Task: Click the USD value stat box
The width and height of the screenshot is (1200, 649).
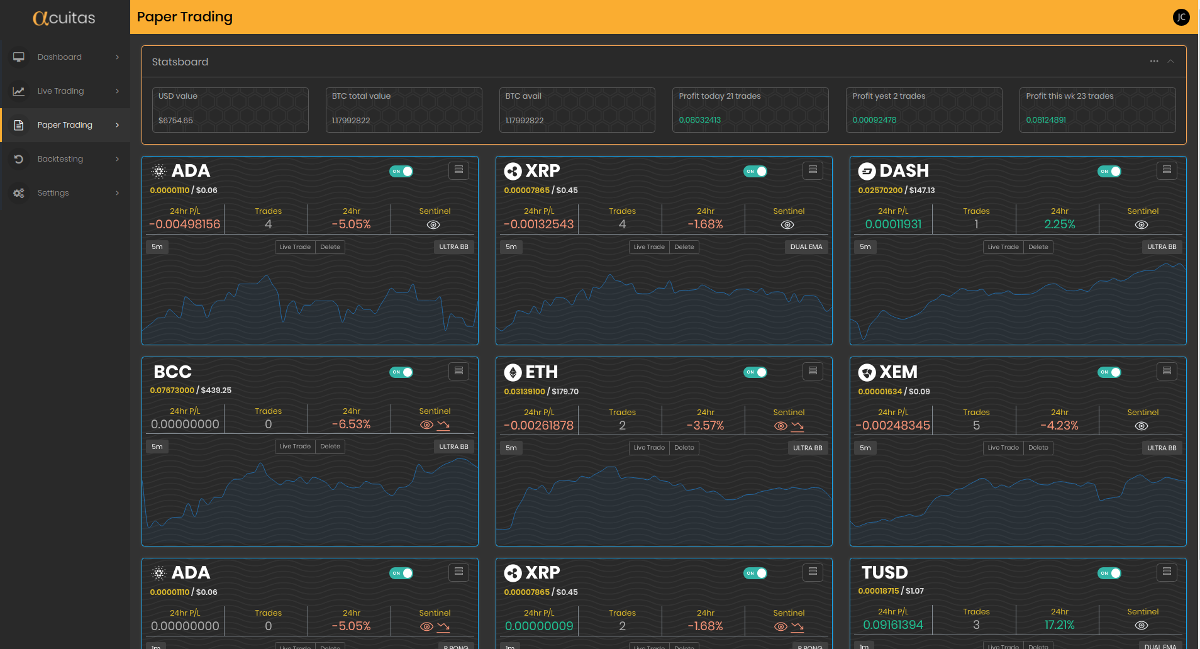Action: pyautogui.click(x=232, y=110)
